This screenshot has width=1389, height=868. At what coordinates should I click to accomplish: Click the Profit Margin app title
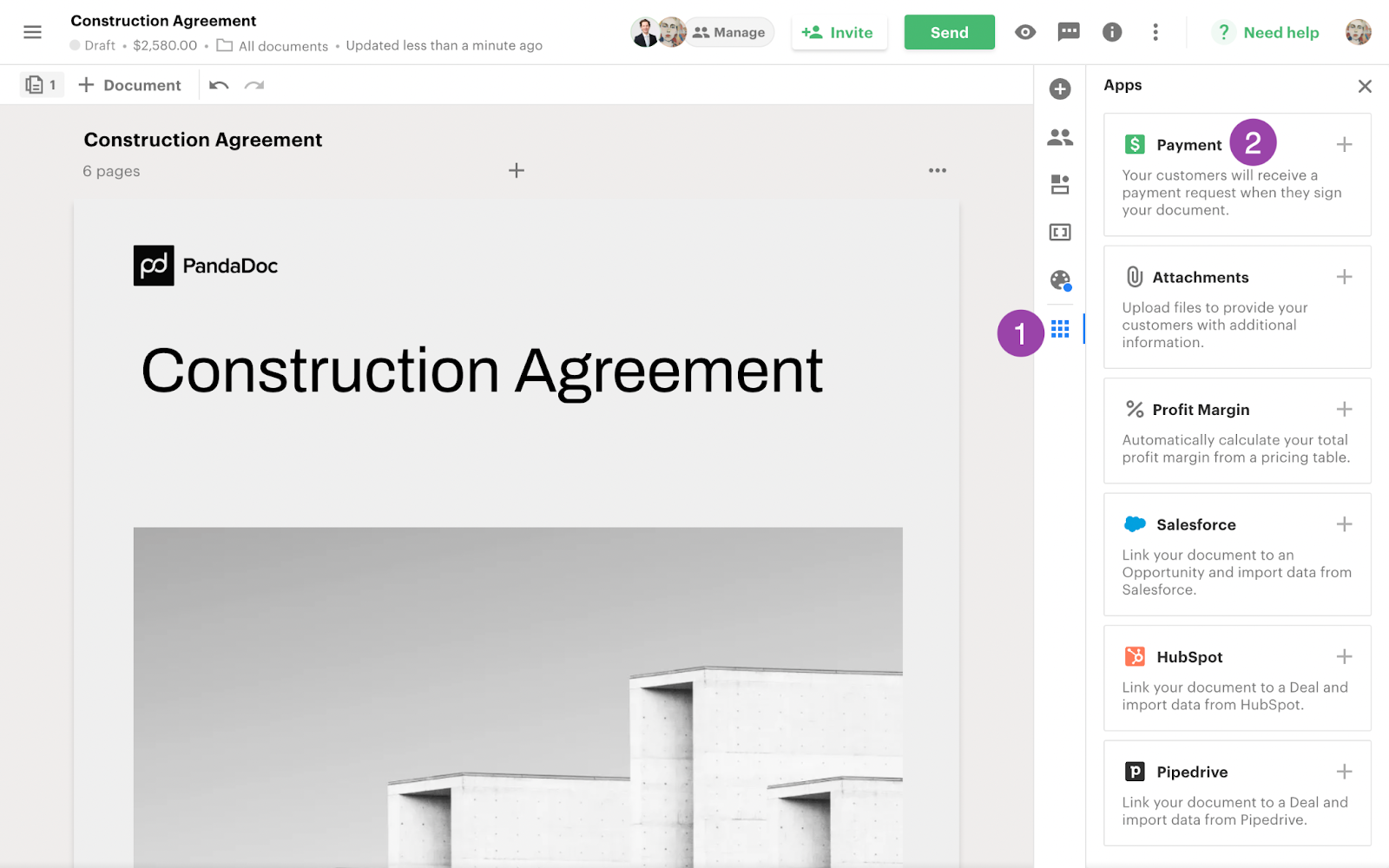tap(1201, 410)
